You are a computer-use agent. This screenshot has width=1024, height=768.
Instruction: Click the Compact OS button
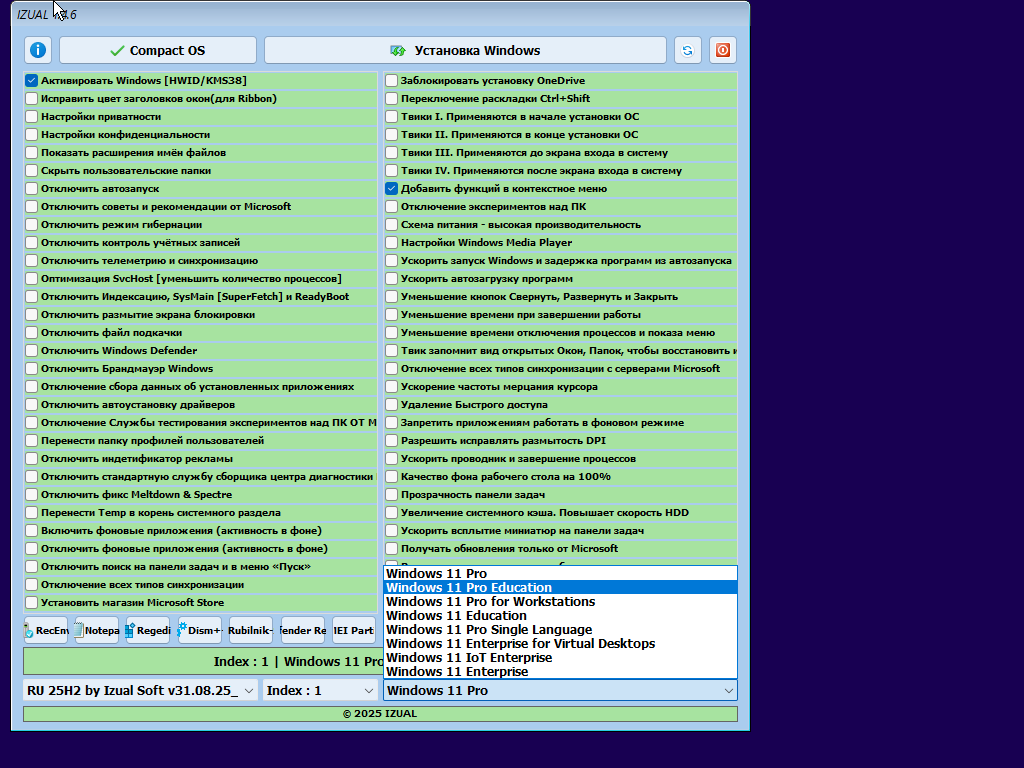click(x=158, y=50)
